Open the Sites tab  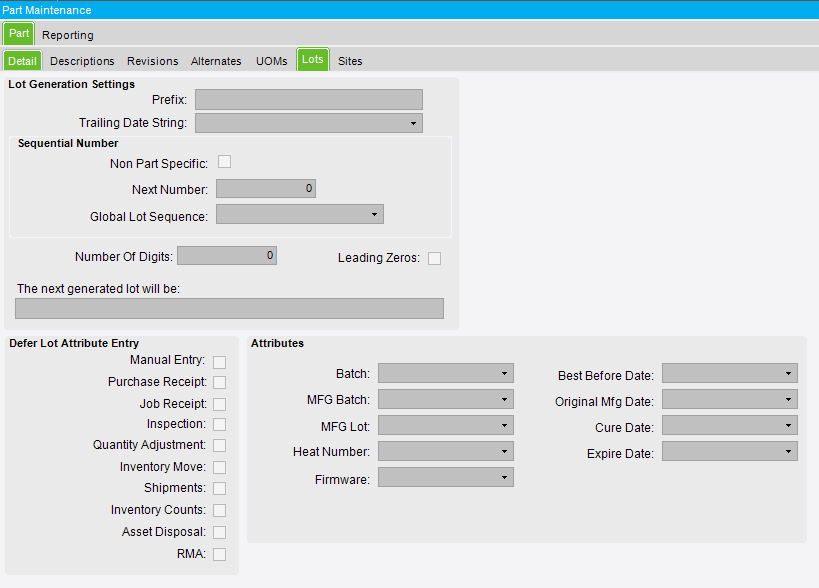click(350, 61)
